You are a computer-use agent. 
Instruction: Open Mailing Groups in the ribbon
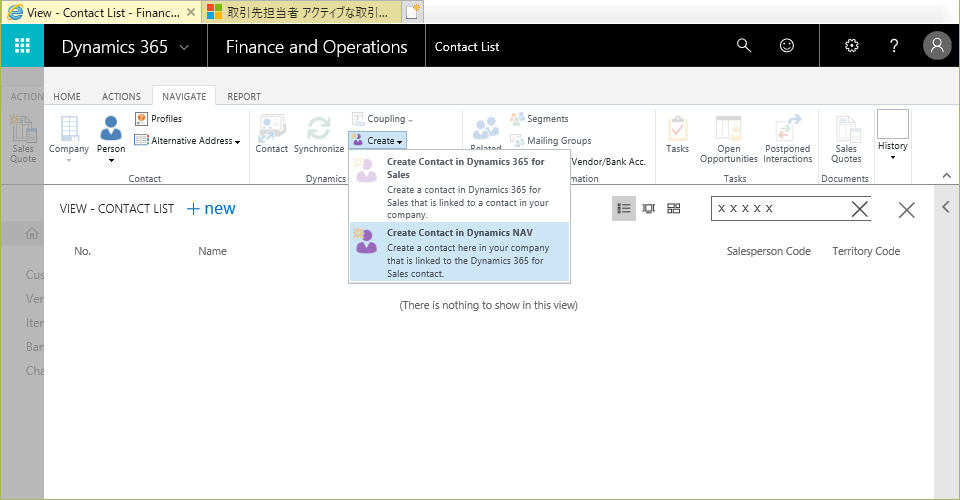pos(551,141)
